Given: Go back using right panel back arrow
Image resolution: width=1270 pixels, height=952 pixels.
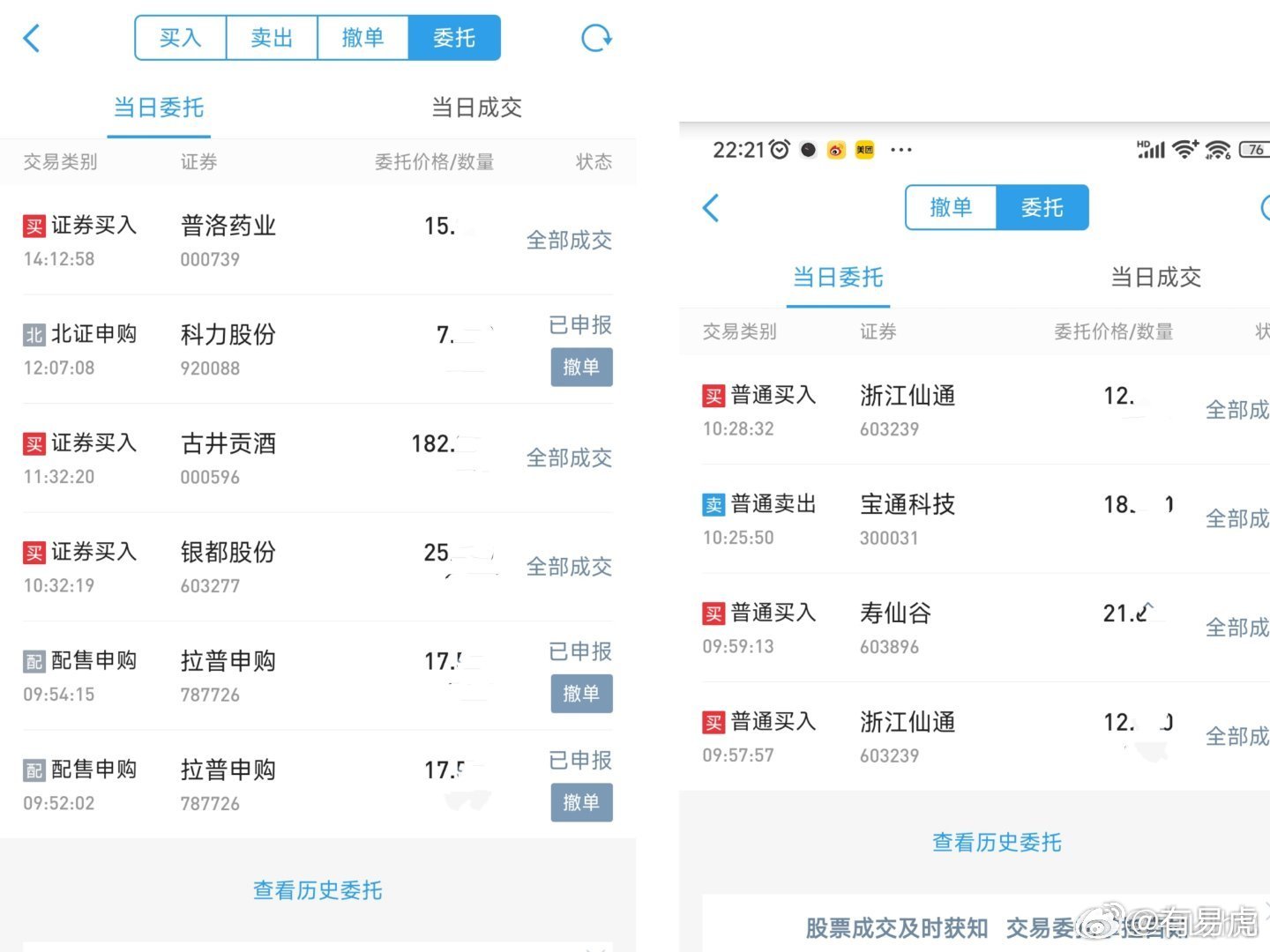Looking at the screenshot, I should click(x=711, y=208).
